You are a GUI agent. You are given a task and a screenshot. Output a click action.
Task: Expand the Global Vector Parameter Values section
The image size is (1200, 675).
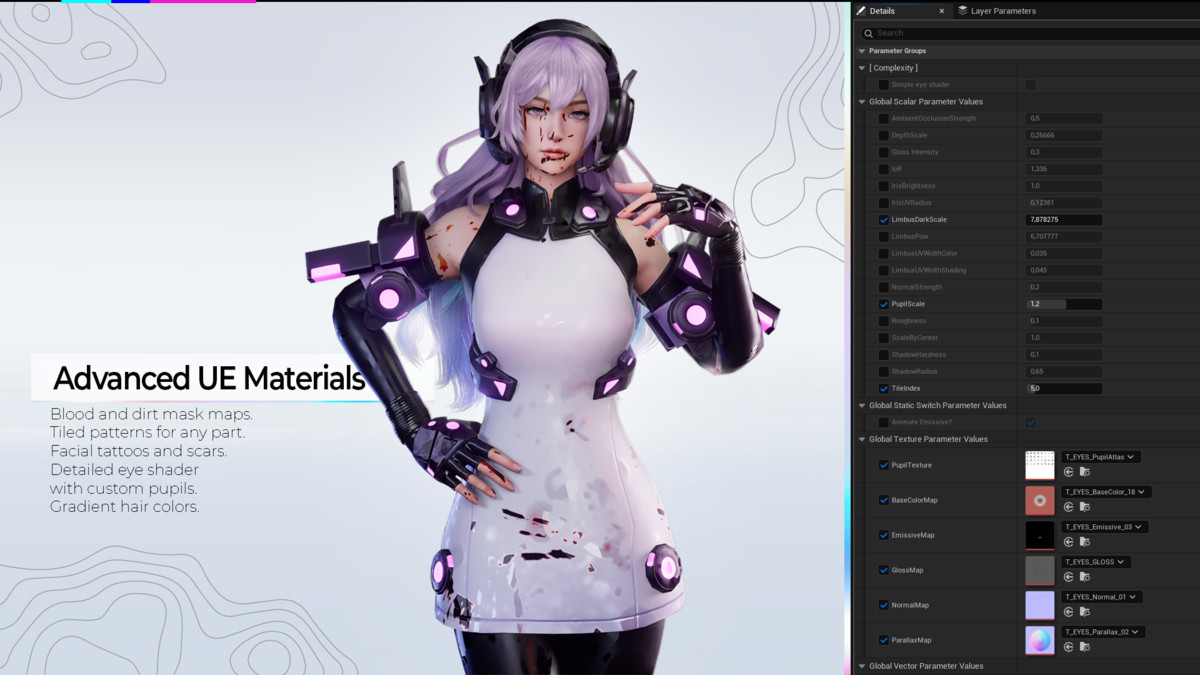tap(861, 664)
